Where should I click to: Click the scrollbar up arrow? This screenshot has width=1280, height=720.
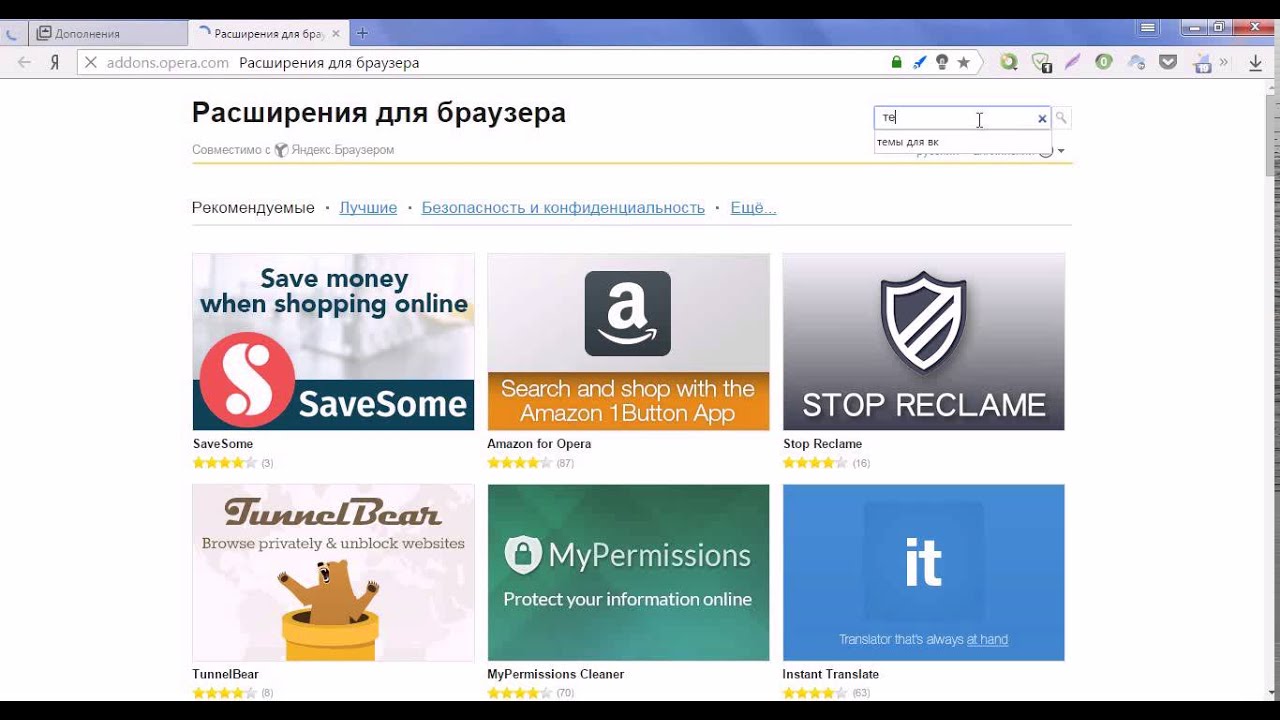[x=1272, y=87]
